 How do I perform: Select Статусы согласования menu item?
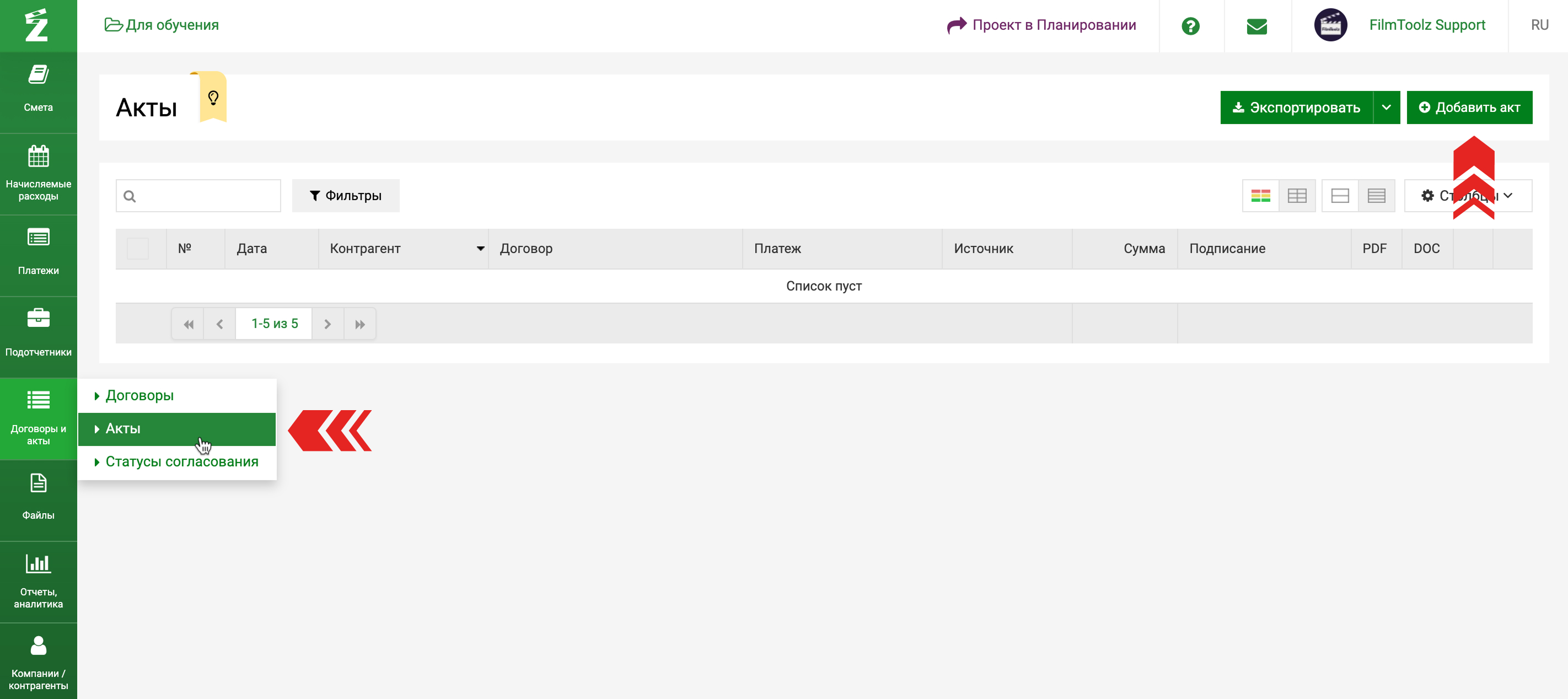(x=181, y=462)
